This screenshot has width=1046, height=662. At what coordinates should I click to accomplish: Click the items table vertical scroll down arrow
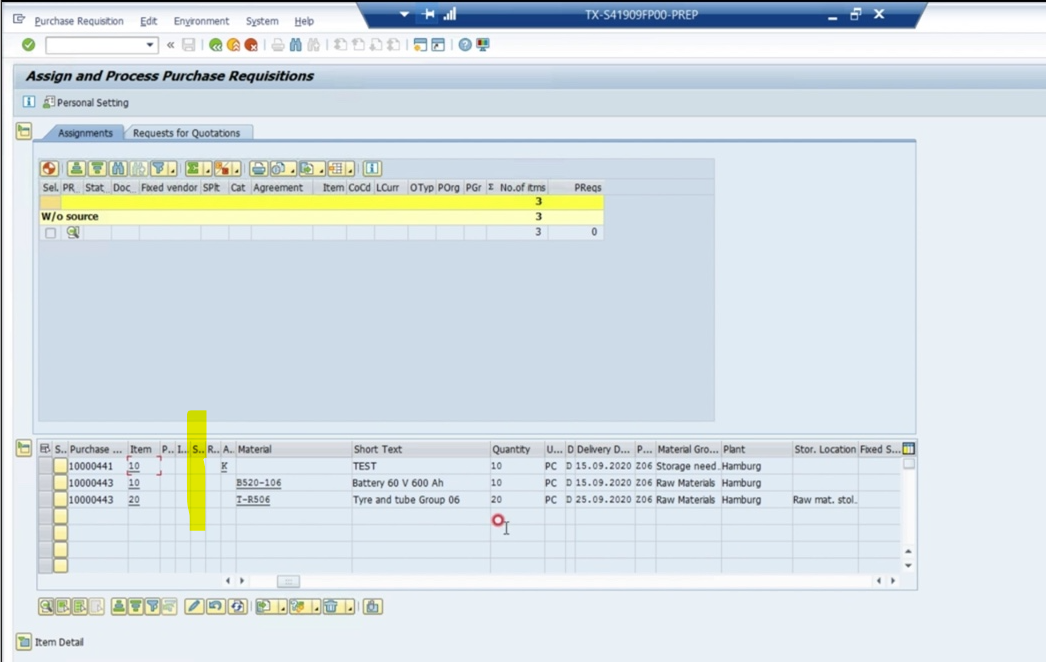click(908, 566)
